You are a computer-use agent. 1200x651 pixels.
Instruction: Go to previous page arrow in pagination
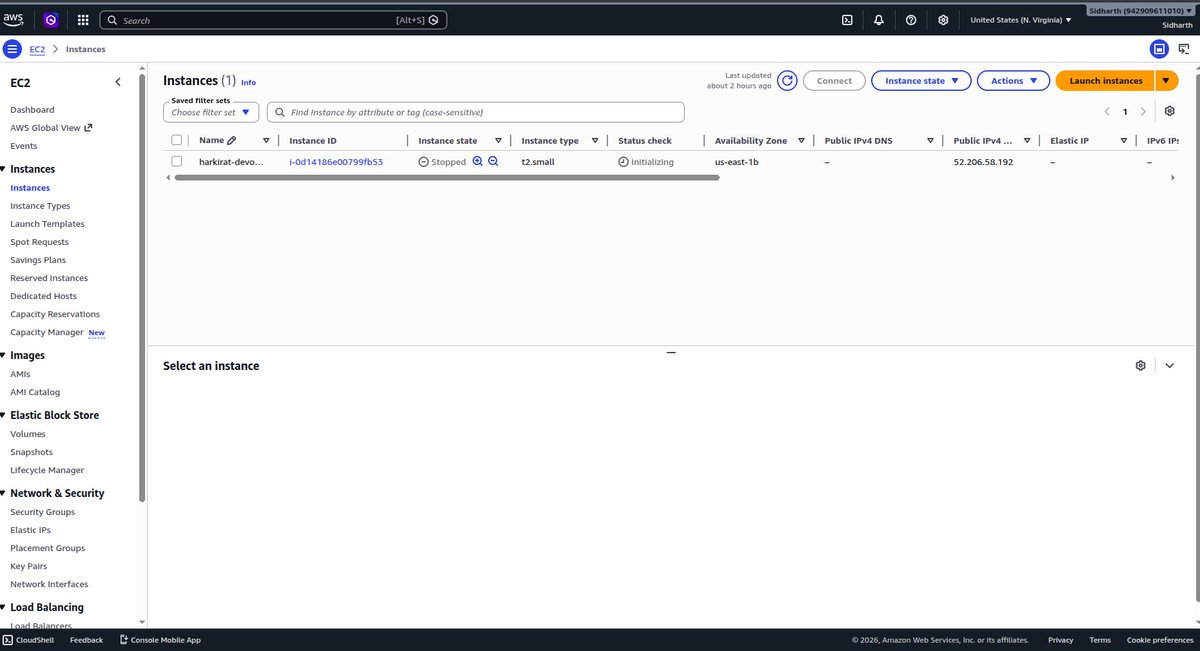(1106, 112)
